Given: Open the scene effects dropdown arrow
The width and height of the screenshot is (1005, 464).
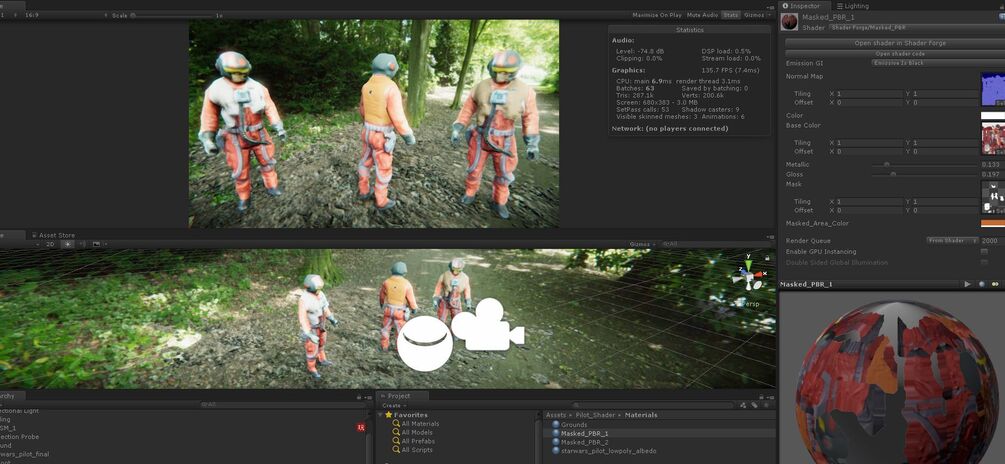Looking at the screenshot, I should tap(104, 244).
